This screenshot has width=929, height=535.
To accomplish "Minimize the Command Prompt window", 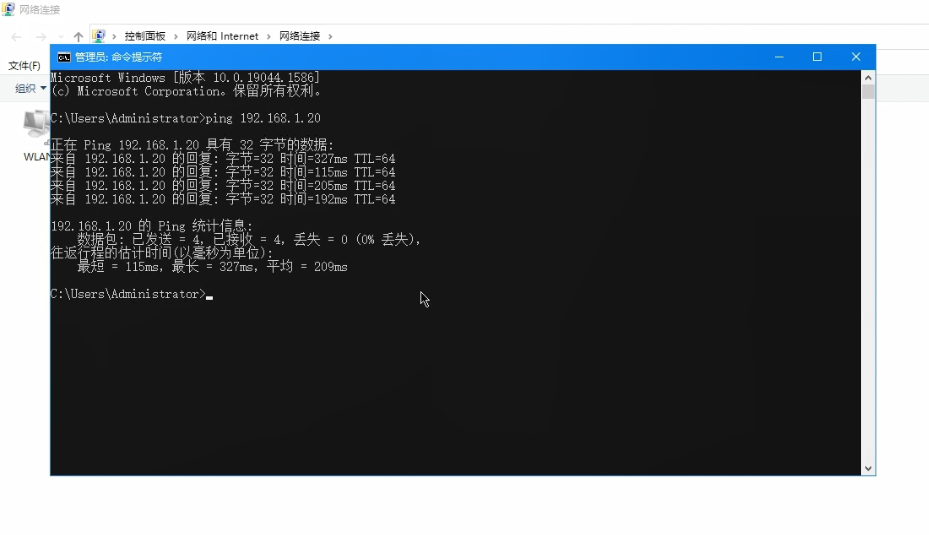I will [x=779, y=57].
